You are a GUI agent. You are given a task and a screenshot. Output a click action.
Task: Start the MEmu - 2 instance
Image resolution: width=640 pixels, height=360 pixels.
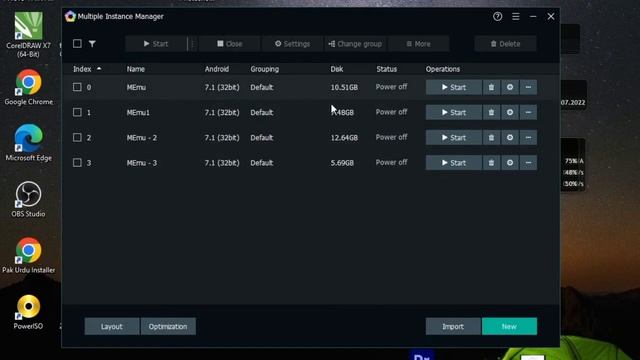454,138
